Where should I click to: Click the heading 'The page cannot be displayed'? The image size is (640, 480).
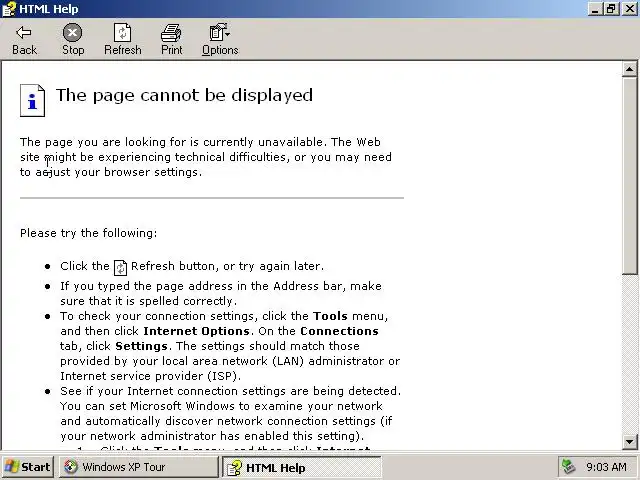click(184, 96)
